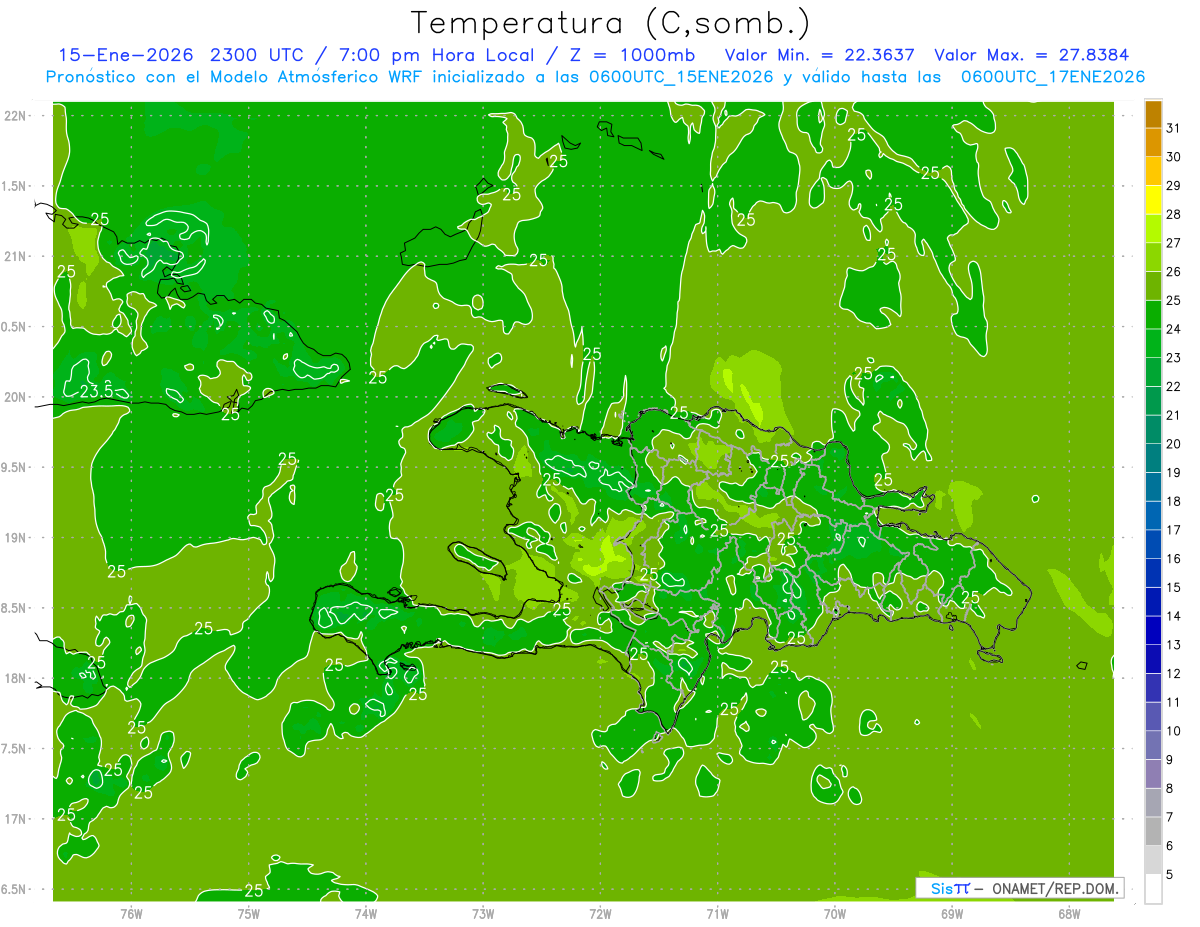Screen dimensions: 1200x927
Task: Click the '18' color scale label
Action: (1173, 501)
